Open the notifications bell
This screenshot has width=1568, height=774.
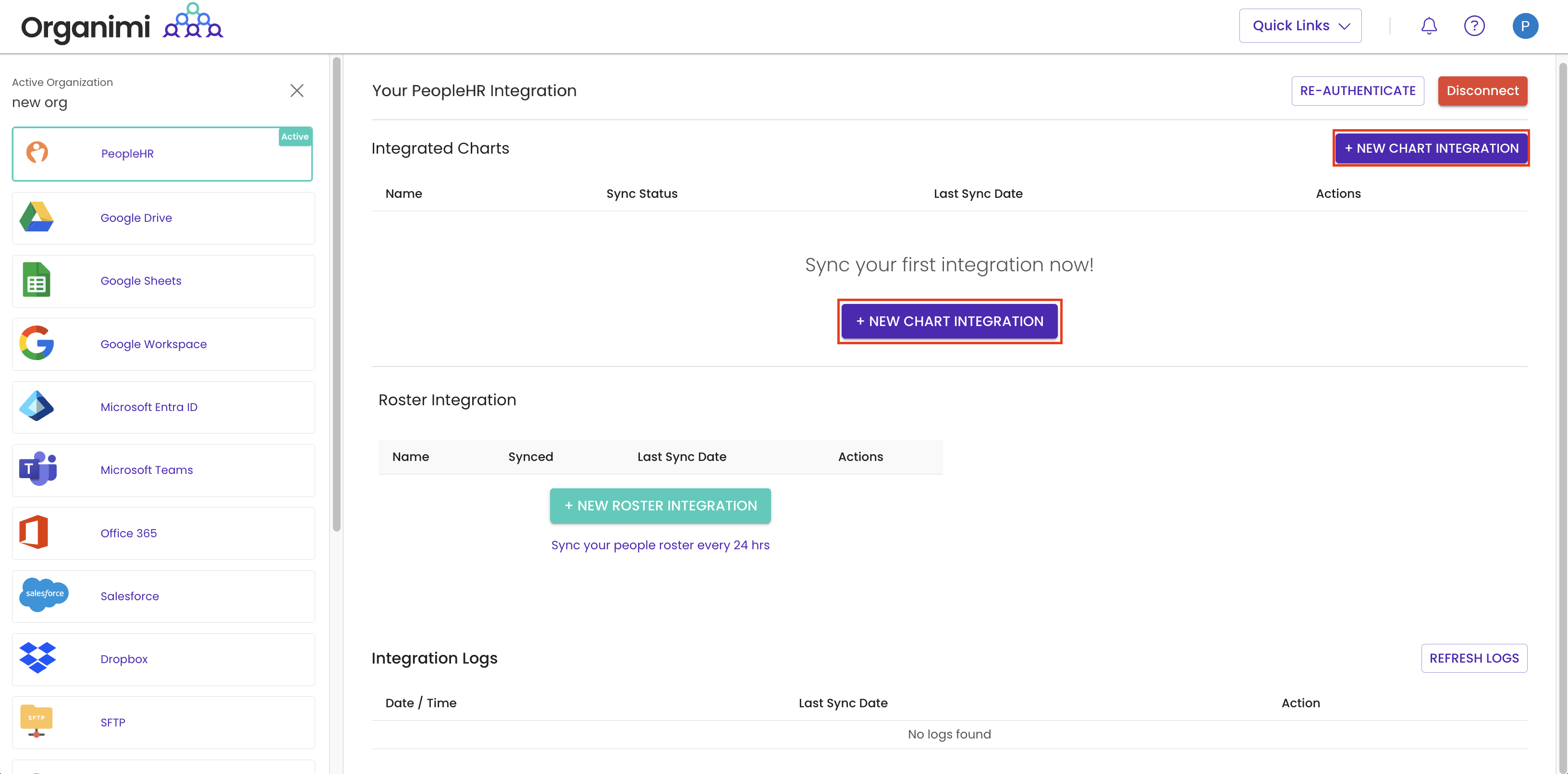1429,25
